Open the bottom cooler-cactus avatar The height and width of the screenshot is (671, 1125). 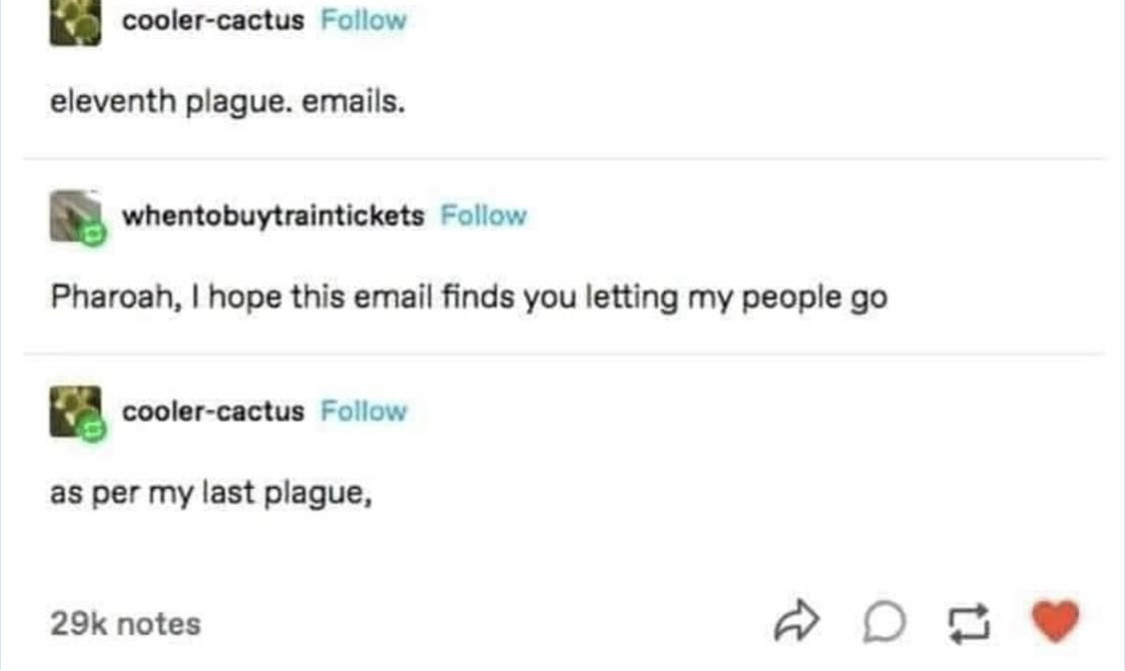[x=75, y=411]
